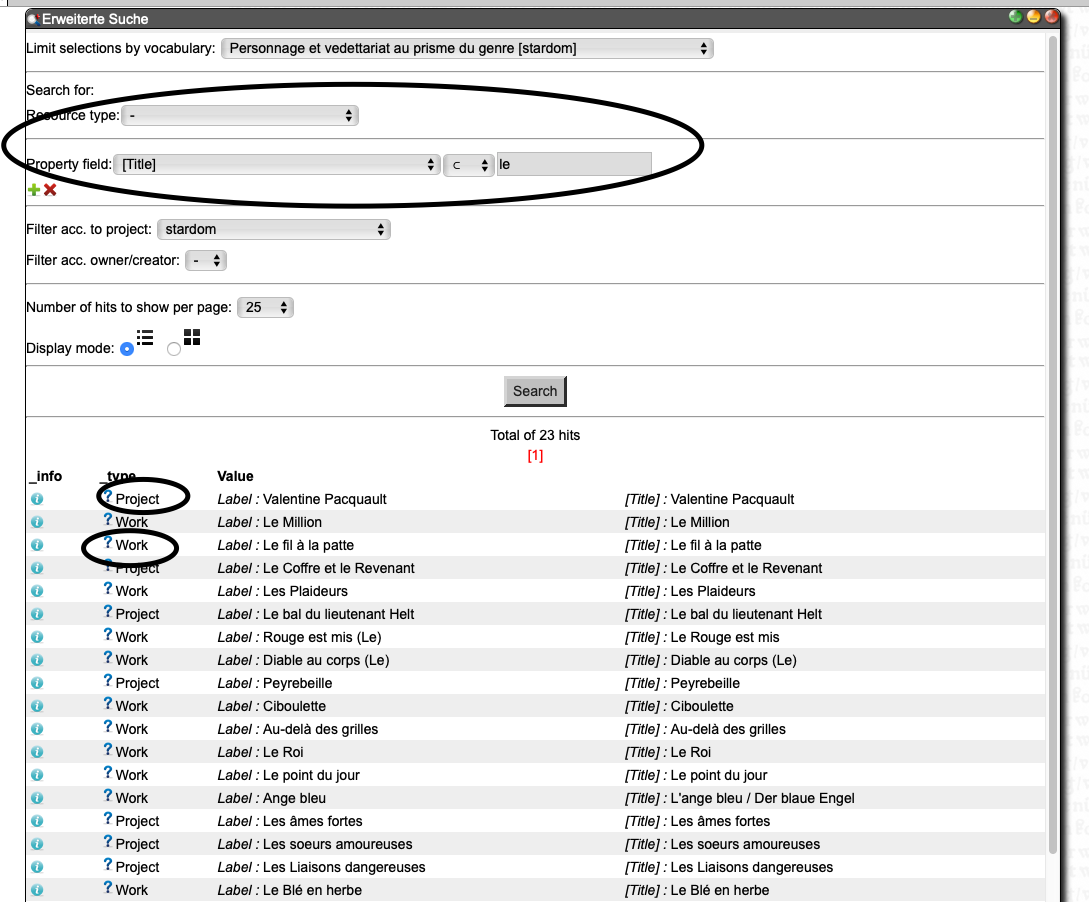Viewport: 1089px width, 902px height.
Task: Click the label 'Le Blé en herbe'
Action: pos(312,890)
